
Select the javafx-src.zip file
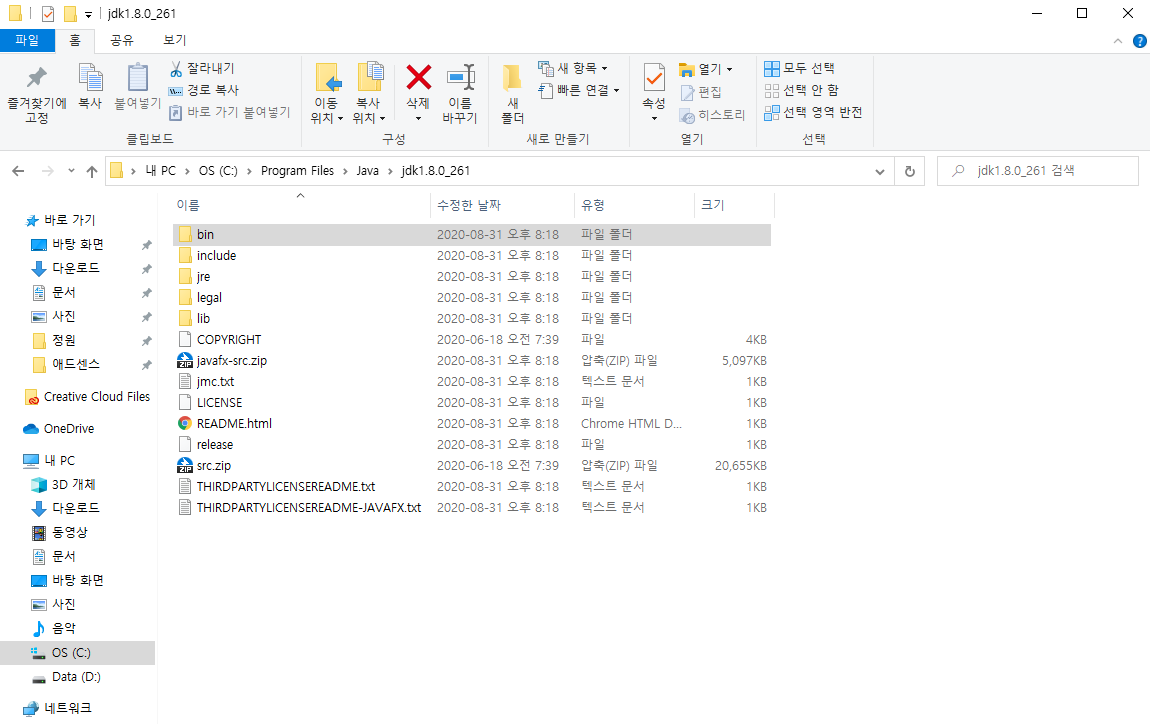472,360
